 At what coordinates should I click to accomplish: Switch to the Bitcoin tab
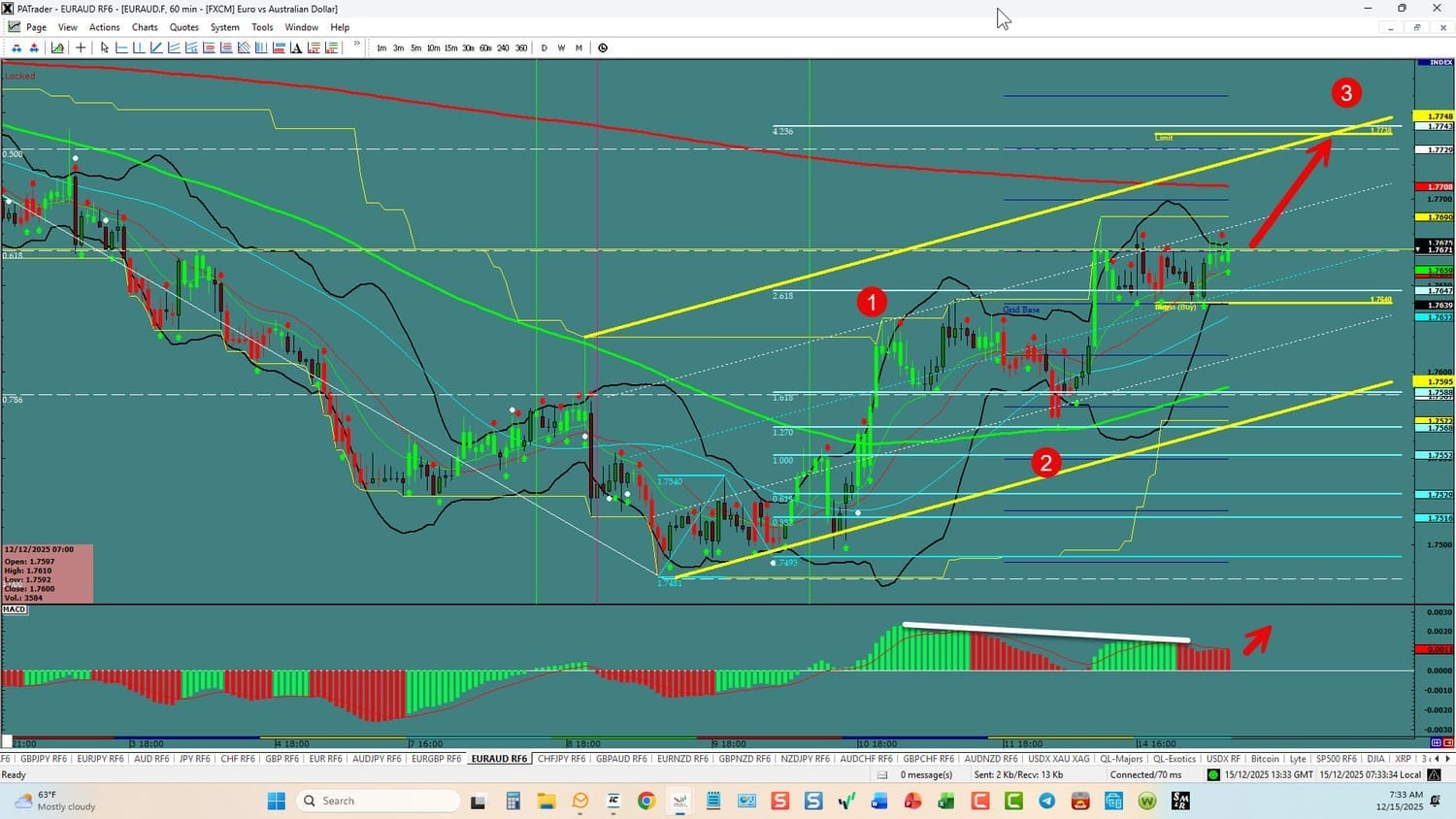click(x=1265, y=759)
